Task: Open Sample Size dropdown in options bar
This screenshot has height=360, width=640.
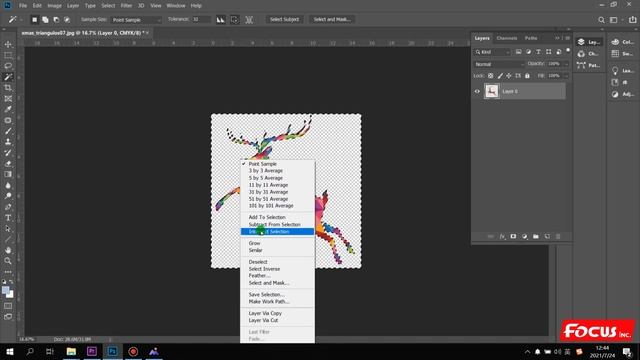Action: coord(136,20)
